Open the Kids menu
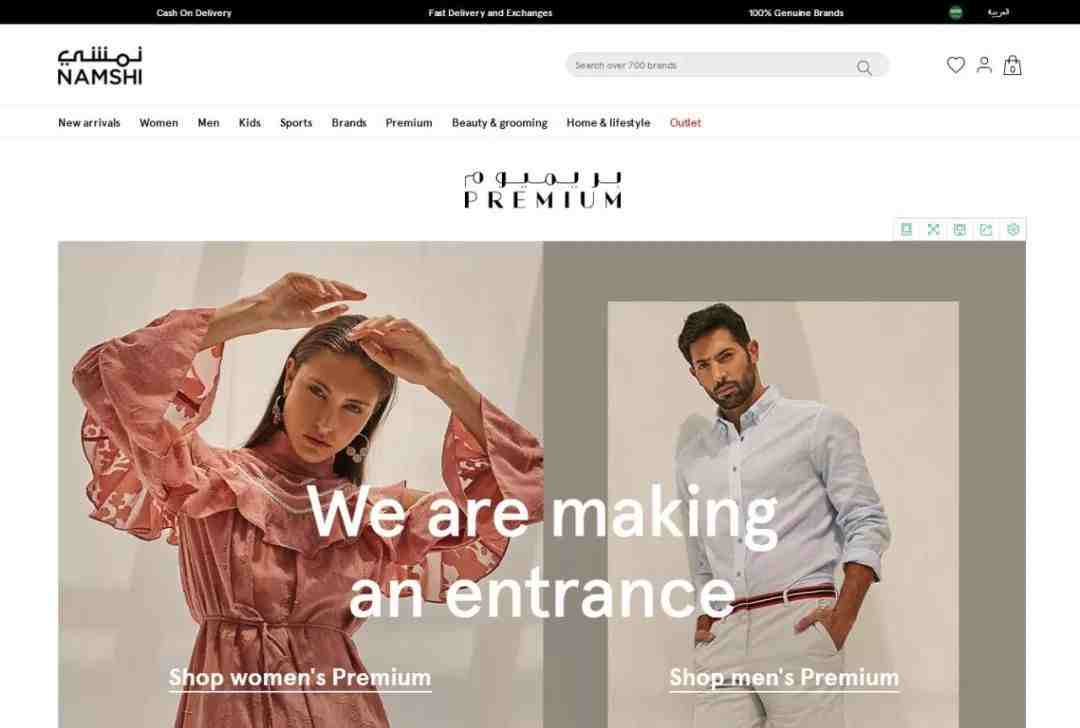Image resolution: width=1080 pixels, height=728 pixels. coord(249,123)
